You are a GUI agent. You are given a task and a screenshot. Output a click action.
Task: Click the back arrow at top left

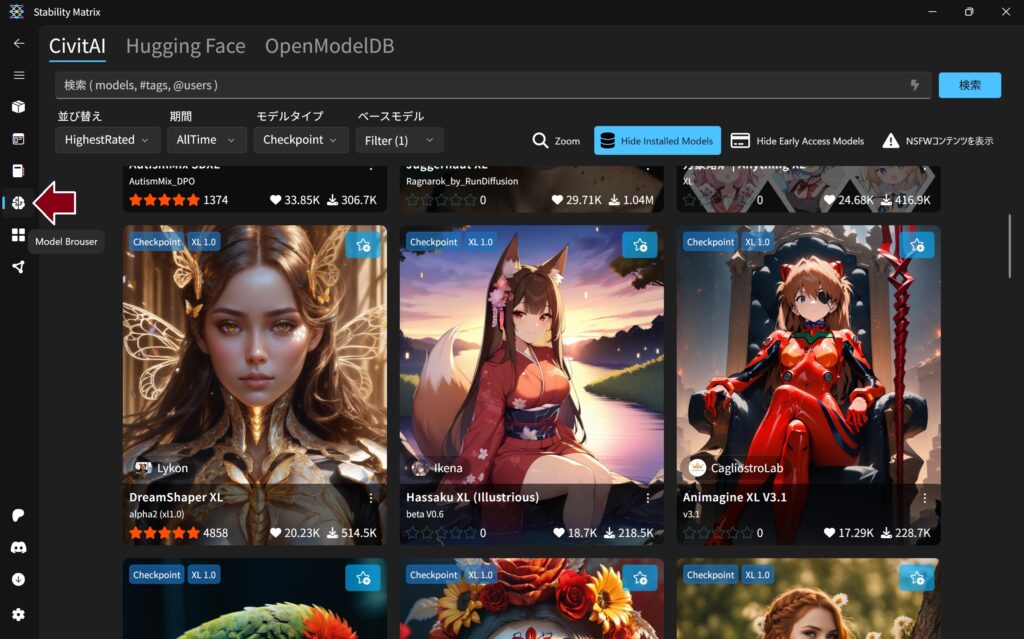18,43
